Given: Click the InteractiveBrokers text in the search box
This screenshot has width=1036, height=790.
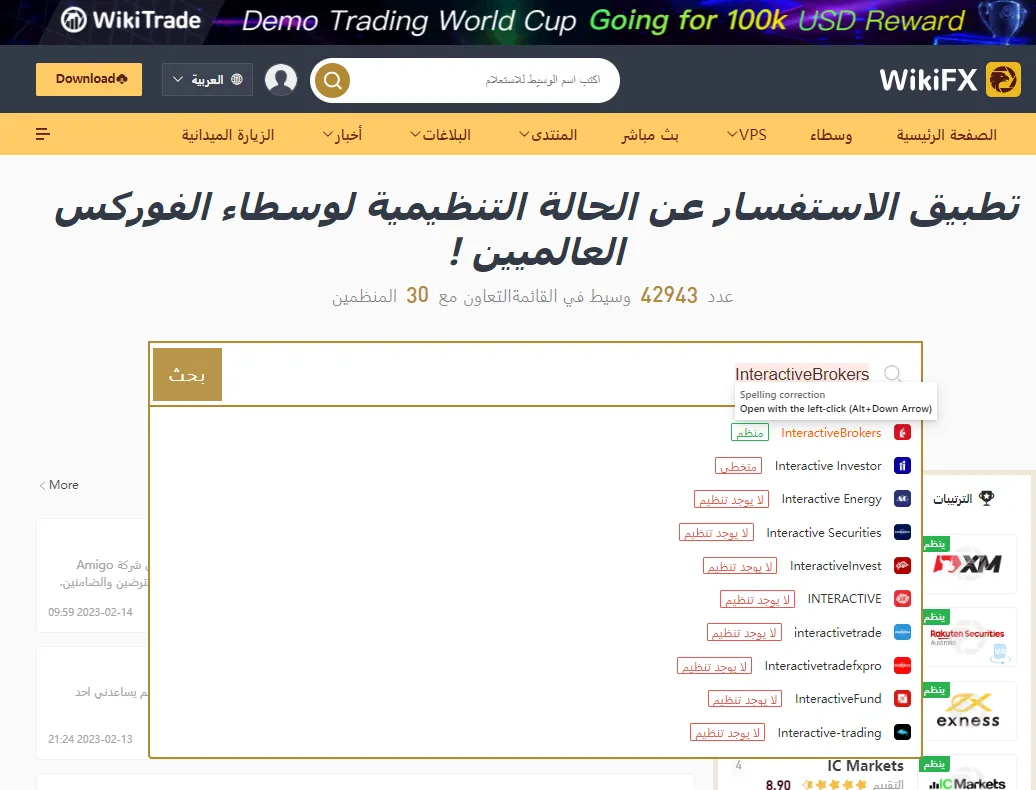Looking at the screenshot, I should pos(801,374).
